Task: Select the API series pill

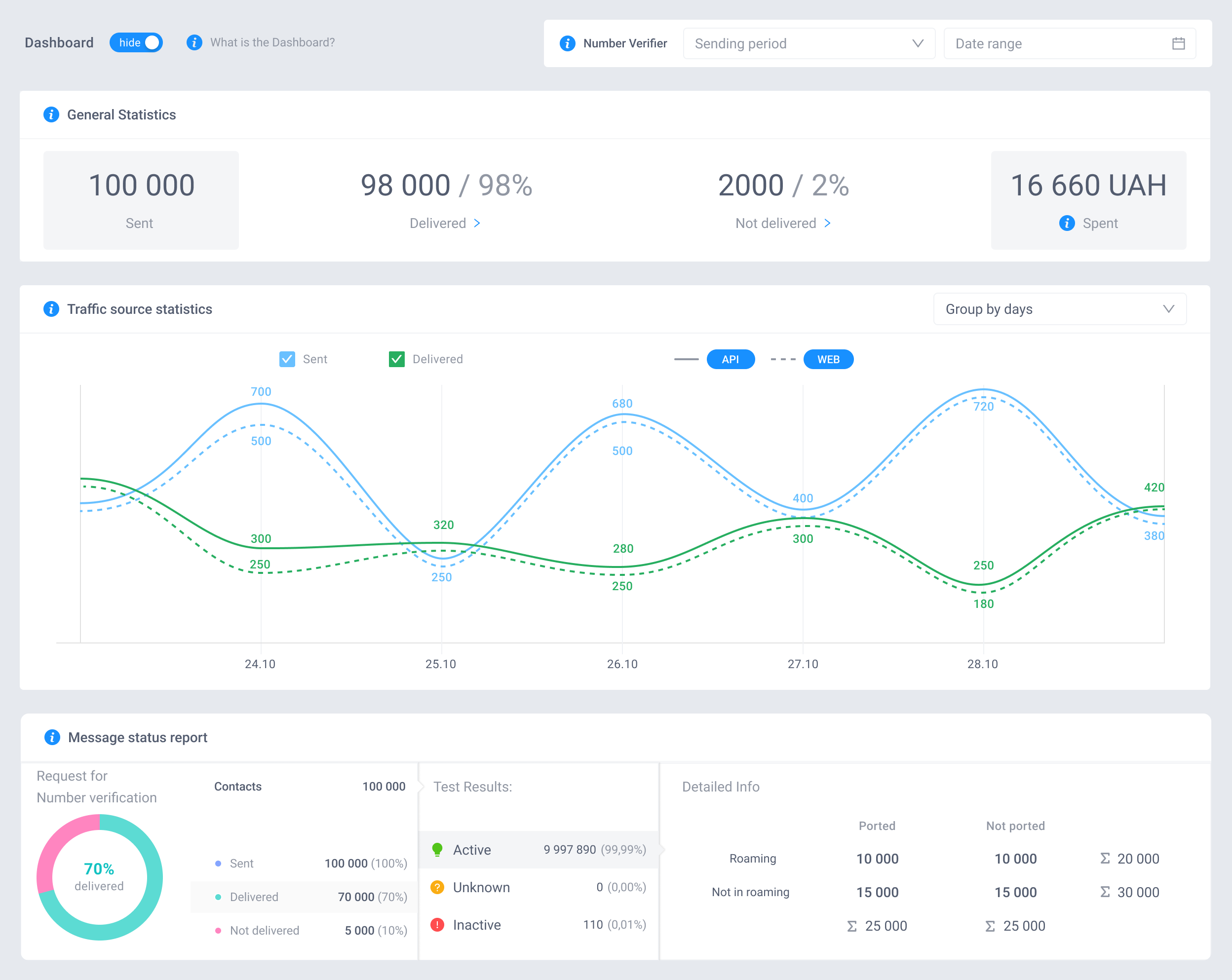Action: tap(731, 359)
